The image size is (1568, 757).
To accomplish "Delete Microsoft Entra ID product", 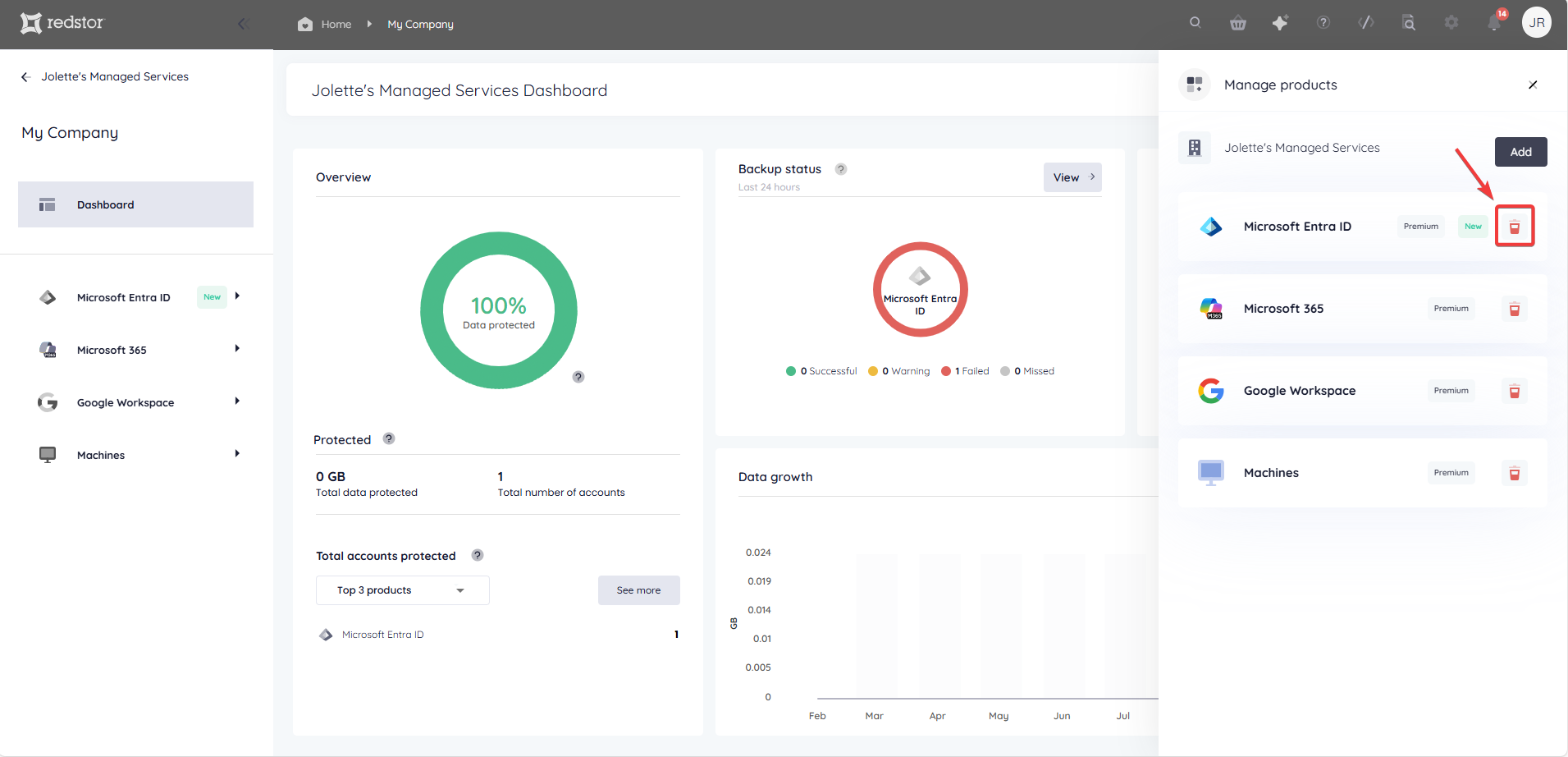I will [x=1515, y=227].
